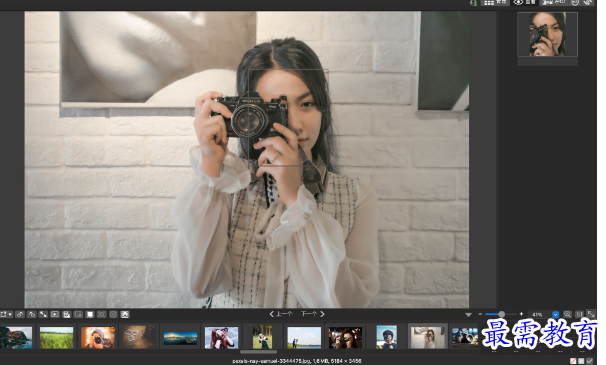Select the green grass field thumbnail
The height and width of the screenshot is (365, 606).
pos(56,337)
